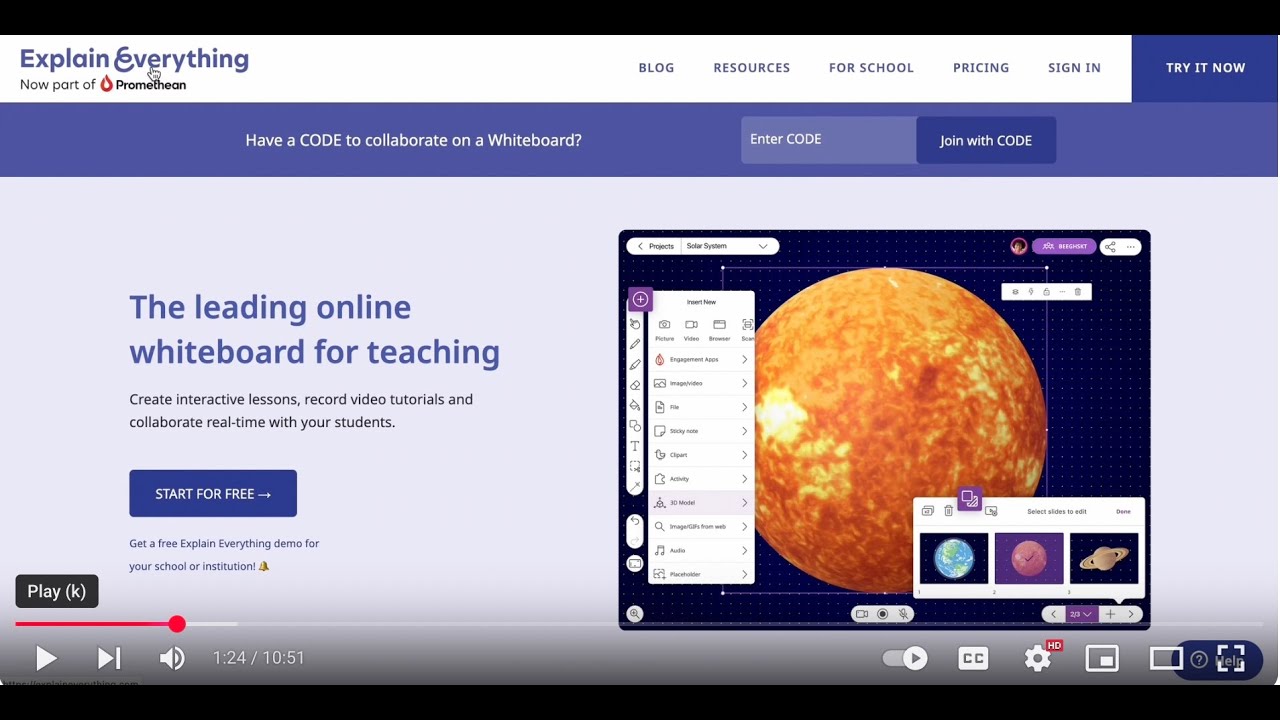This screenshot has height=720, width=1280.
Task: Click Done in slide editor panel
Action: 1123,511
